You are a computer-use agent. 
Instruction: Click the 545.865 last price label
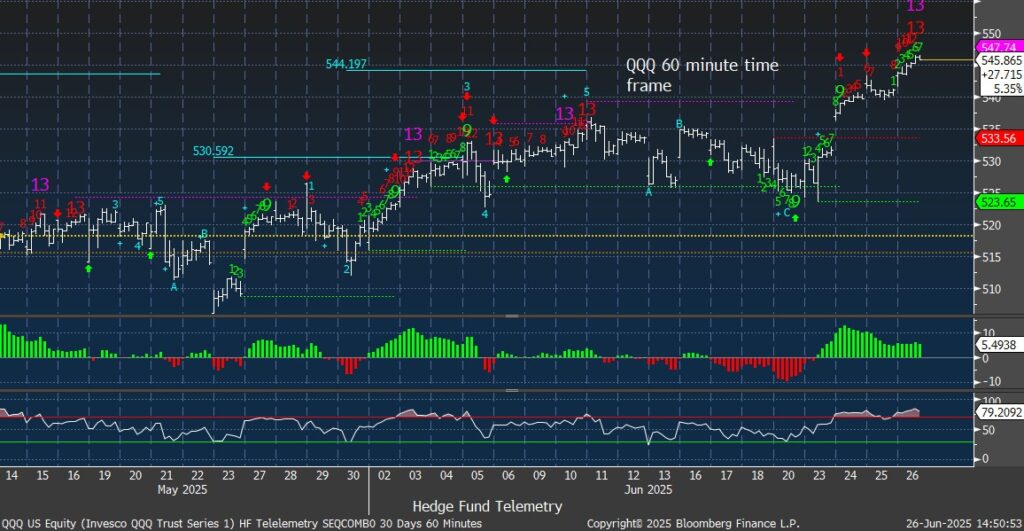1000,60
